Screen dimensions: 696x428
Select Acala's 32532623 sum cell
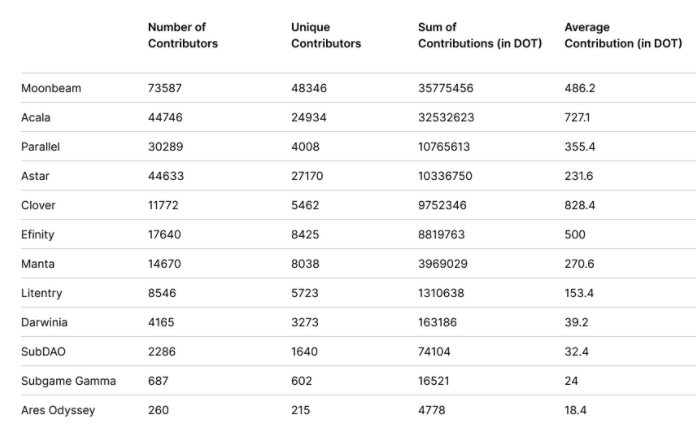tap(446, 117)
